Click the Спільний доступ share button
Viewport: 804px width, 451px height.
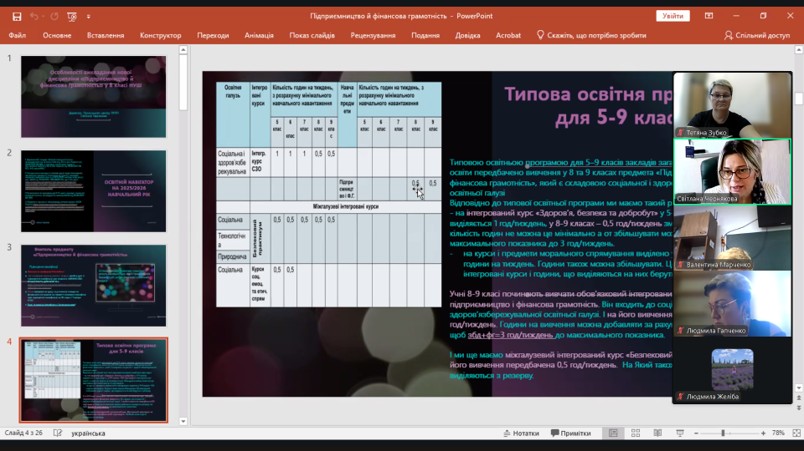point(757,35)
